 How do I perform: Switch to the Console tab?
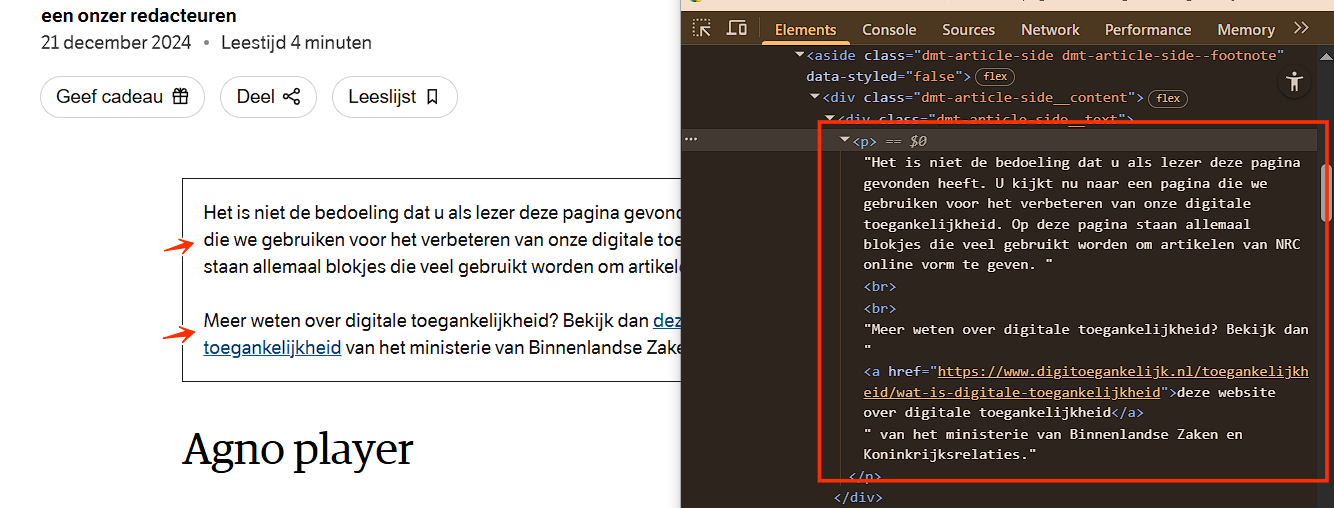click(889, 30)
